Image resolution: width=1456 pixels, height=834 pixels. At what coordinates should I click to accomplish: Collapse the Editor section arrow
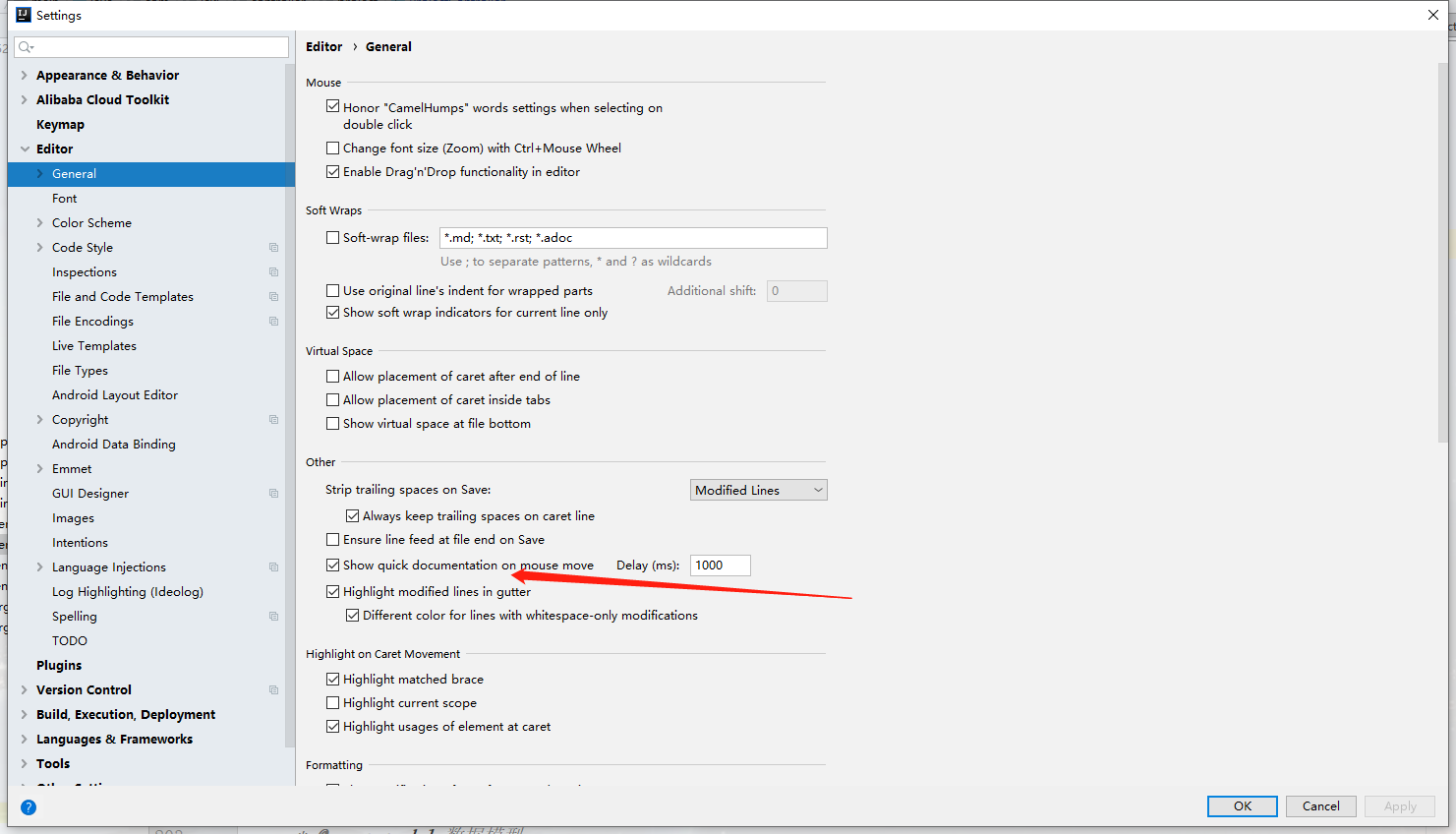(x=25, y=149)
